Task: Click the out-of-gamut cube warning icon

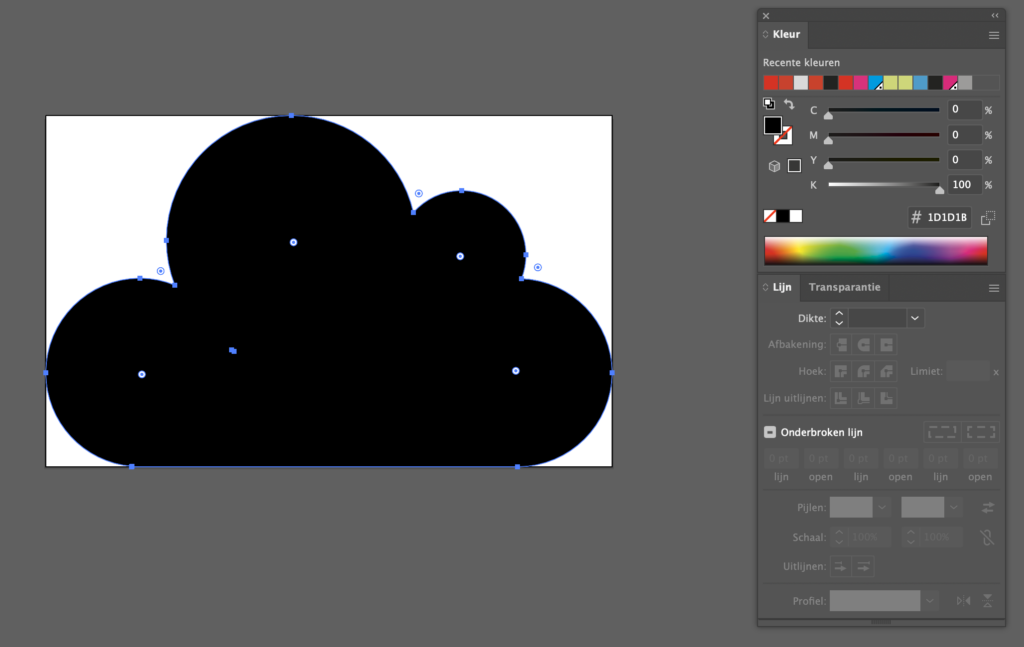Action: (x=774, y=166)
